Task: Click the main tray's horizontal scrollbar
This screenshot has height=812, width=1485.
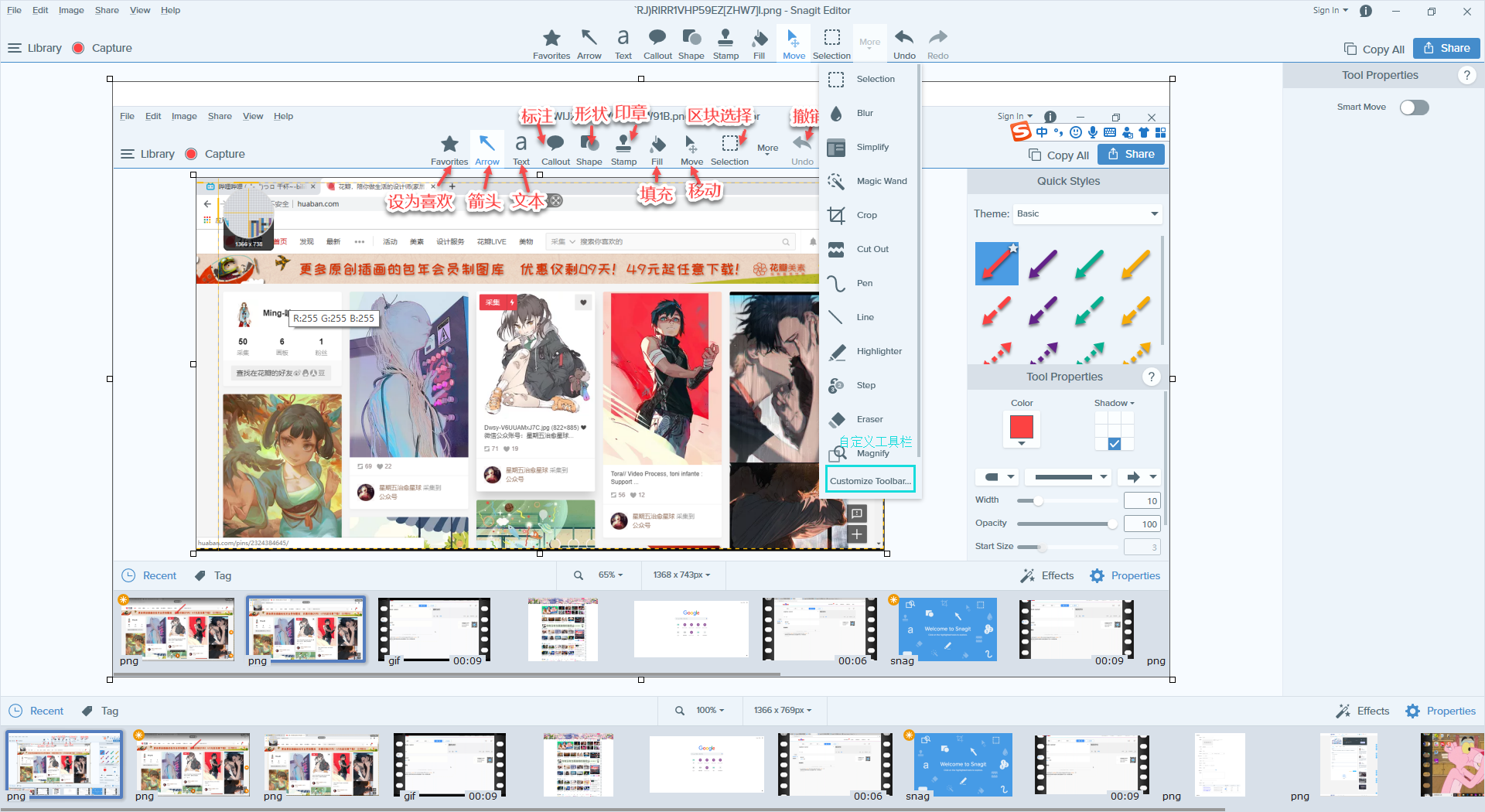Action: (x=613, y=809)
